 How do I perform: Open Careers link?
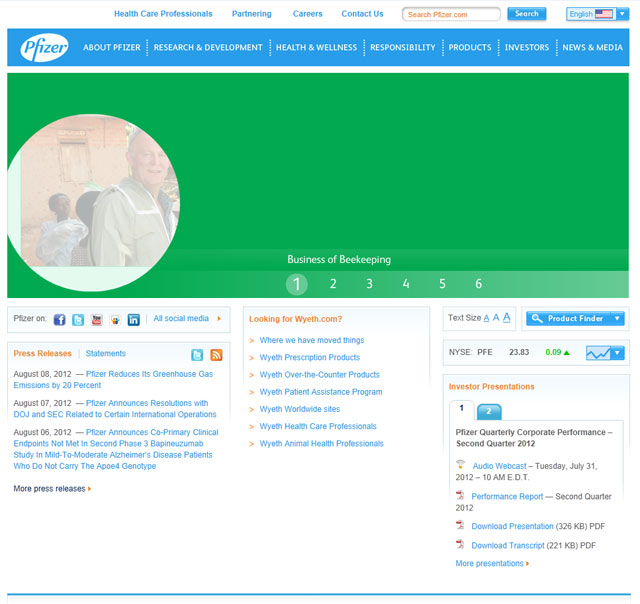(308, 14)
